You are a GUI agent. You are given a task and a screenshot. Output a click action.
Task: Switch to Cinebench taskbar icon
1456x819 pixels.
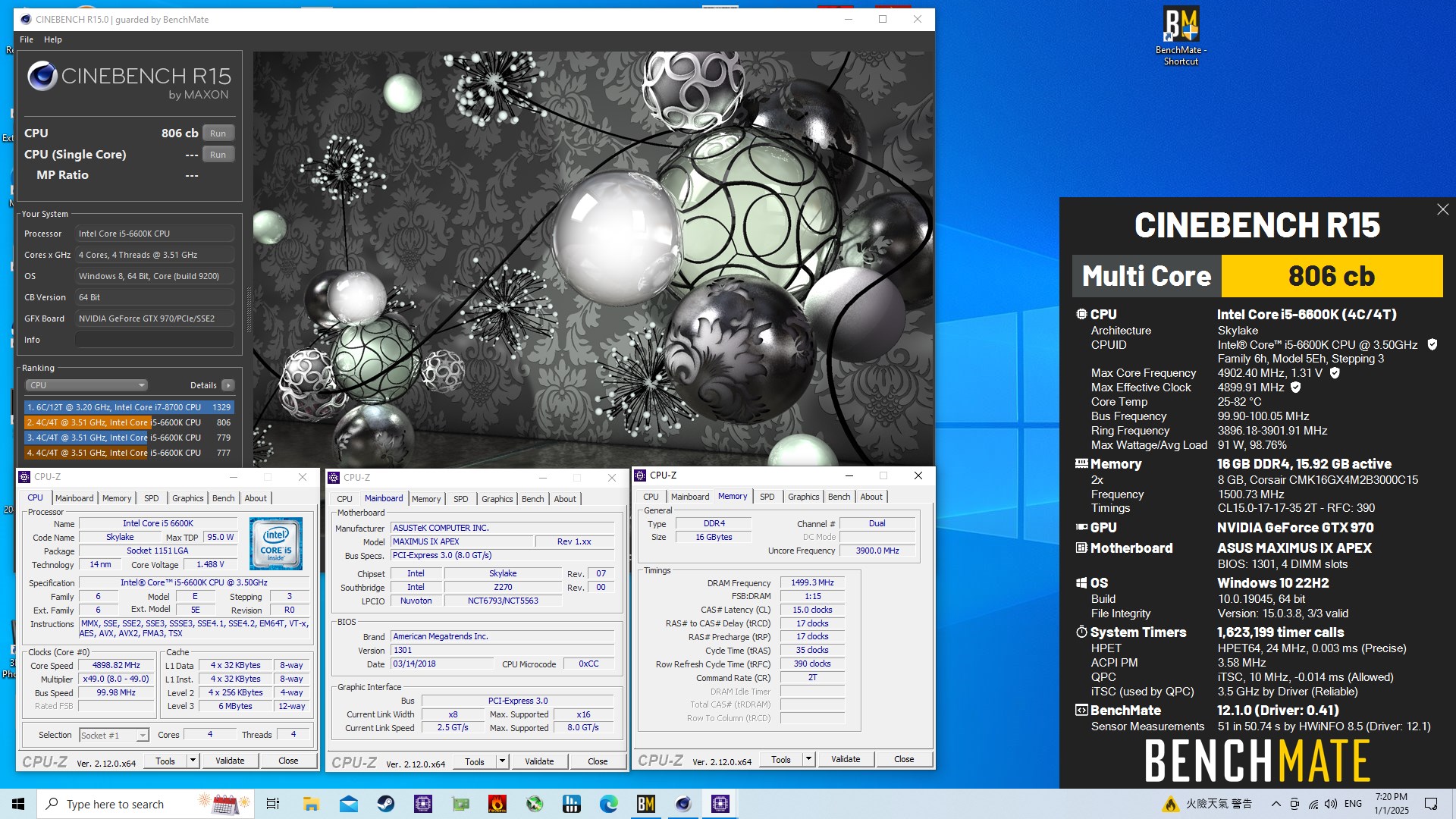tap(683, 804)
